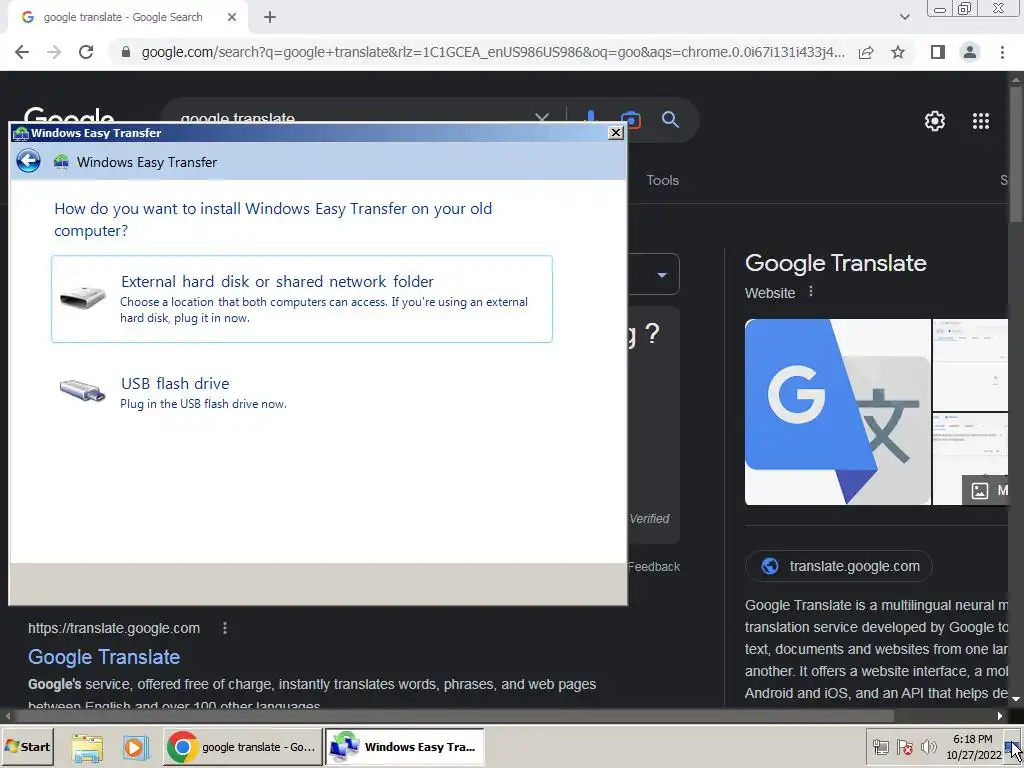1024x768 pixels.
Task: Click translate.google.com link chip
Action: [x=839, y=566]
